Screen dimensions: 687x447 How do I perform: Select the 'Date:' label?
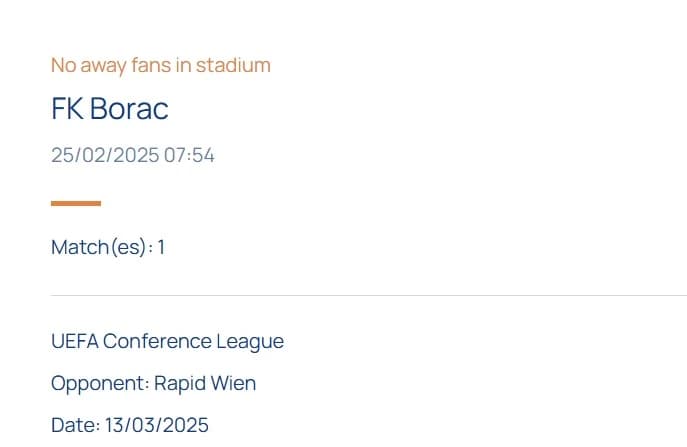point(76,425)
